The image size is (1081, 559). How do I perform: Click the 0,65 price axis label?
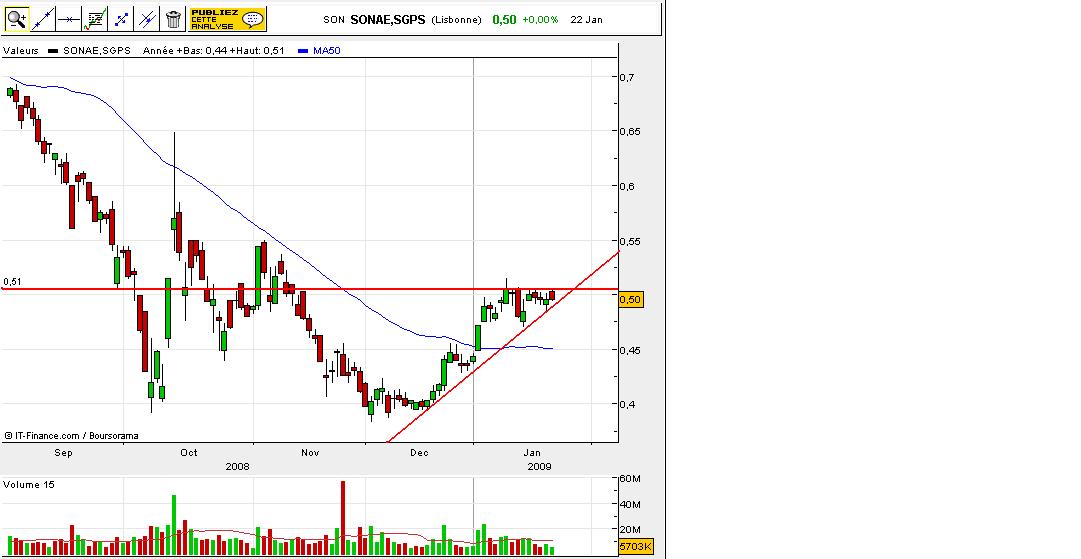tap(629, 132)
